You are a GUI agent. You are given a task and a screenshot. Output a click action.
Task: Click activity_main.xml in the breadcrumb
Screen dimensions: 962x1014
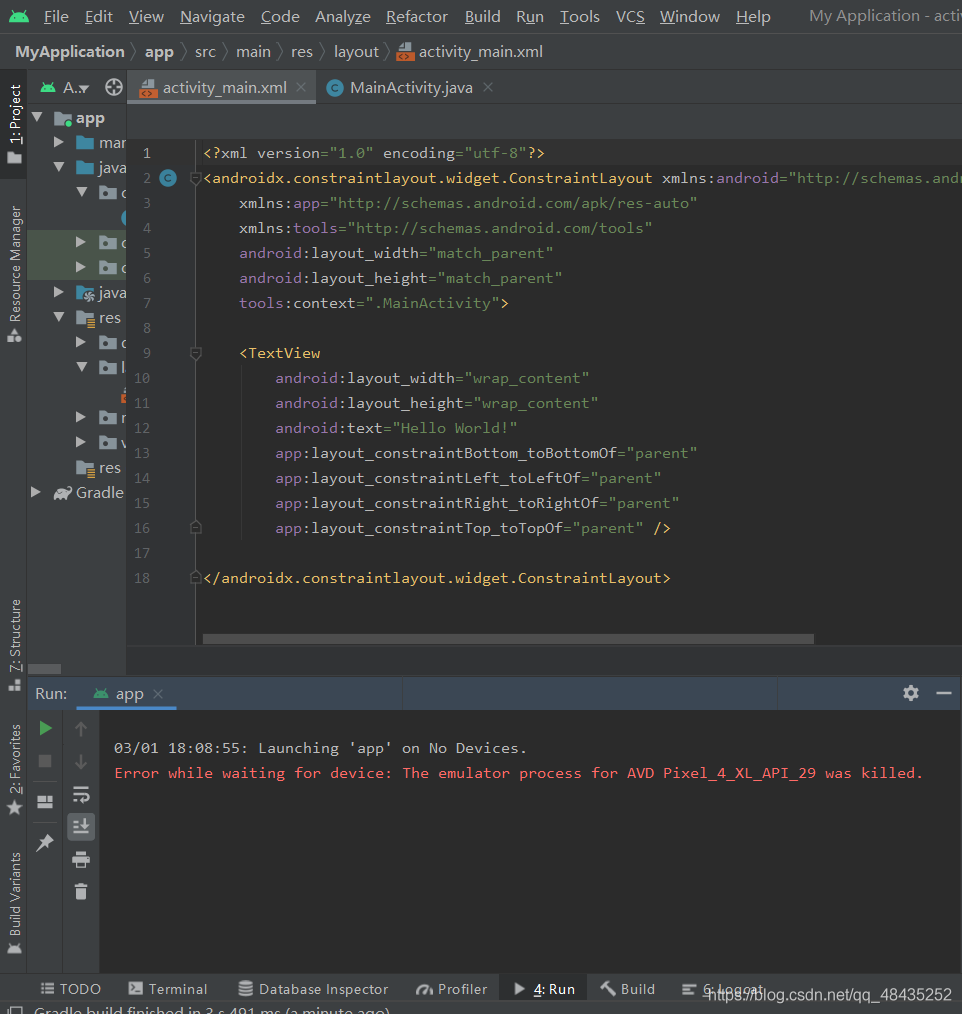[x=470, y=52]
